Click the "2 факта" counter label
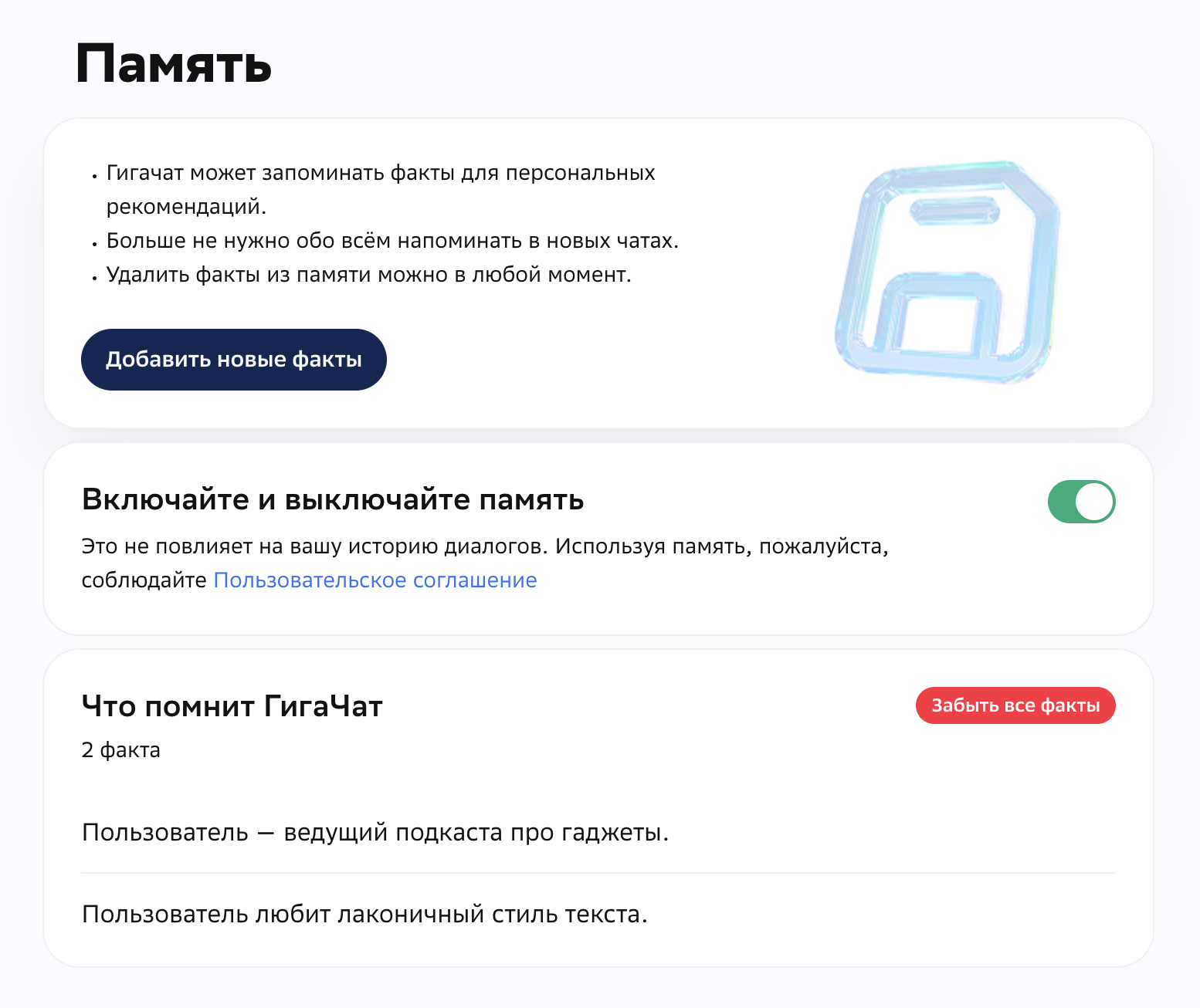This screenshot has width=1200, height=1008. click(120, 750)
